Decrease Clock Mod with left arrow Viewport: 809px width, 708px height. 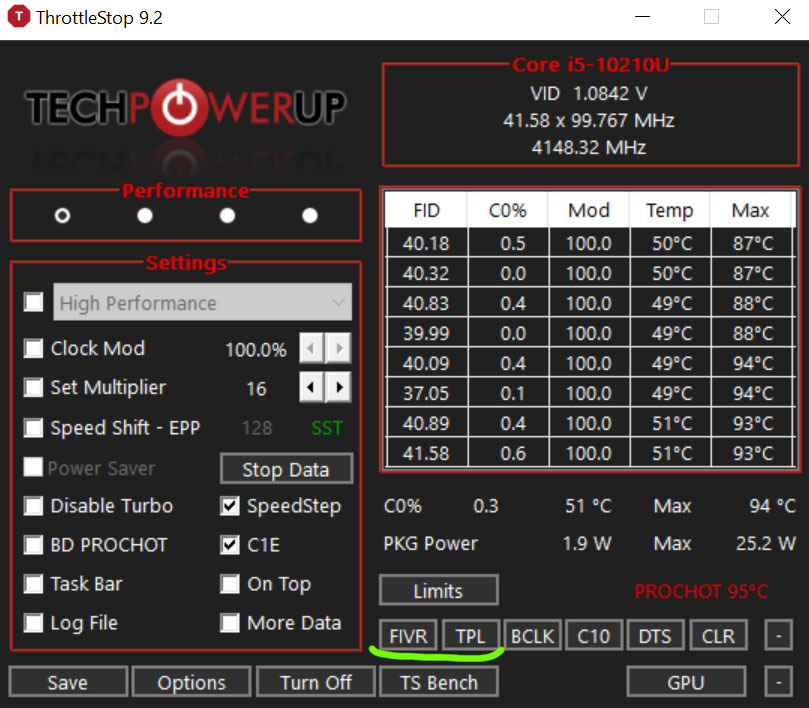click(311, 348)
